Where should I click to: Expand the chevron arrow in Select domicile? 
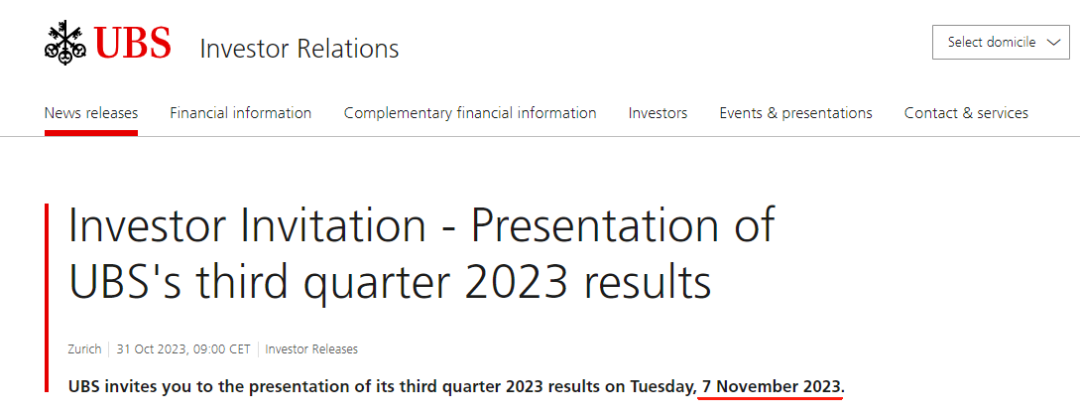point(1053,43)
